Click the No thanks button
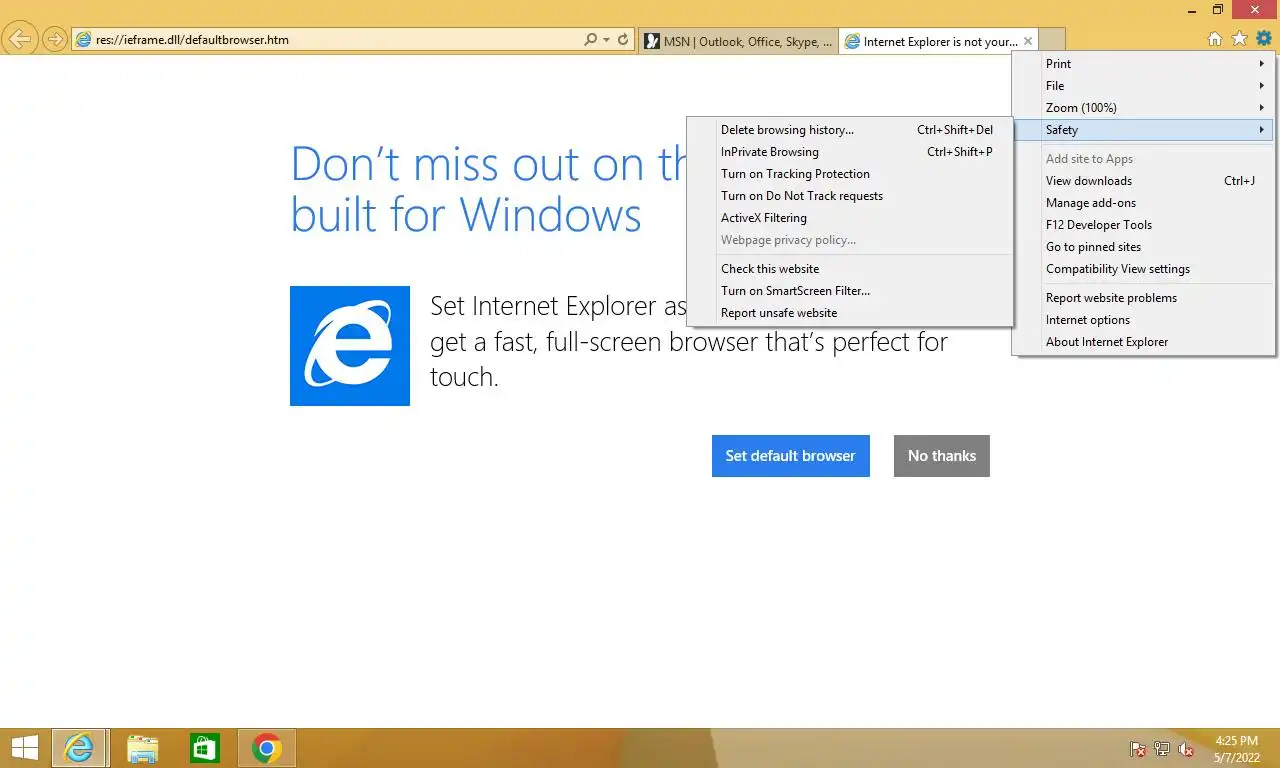 click(x=941, y=455)
